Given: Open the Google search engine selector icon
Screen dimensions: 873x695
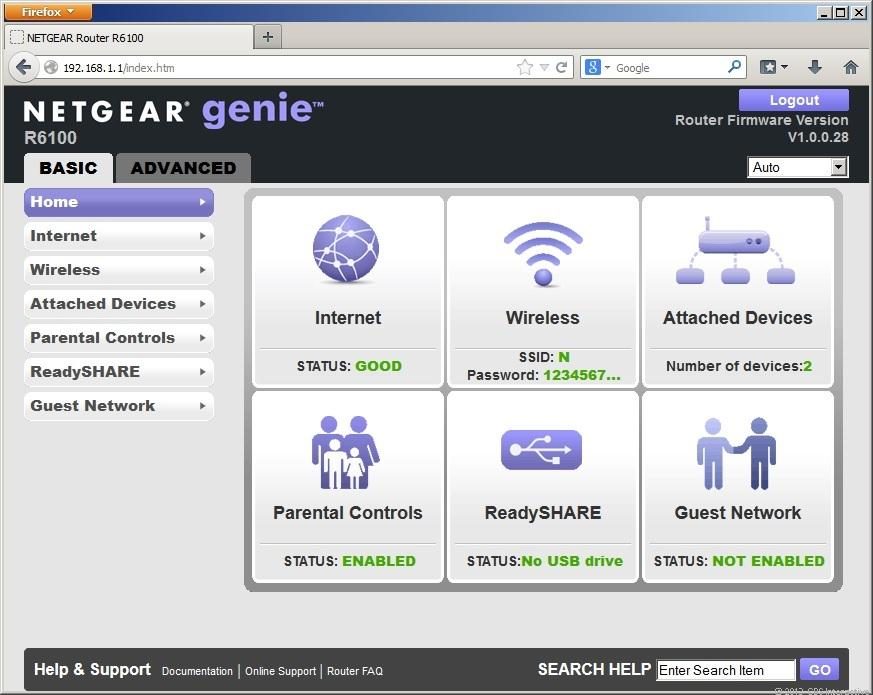Looking at the screenshot, I should [597, 67].
